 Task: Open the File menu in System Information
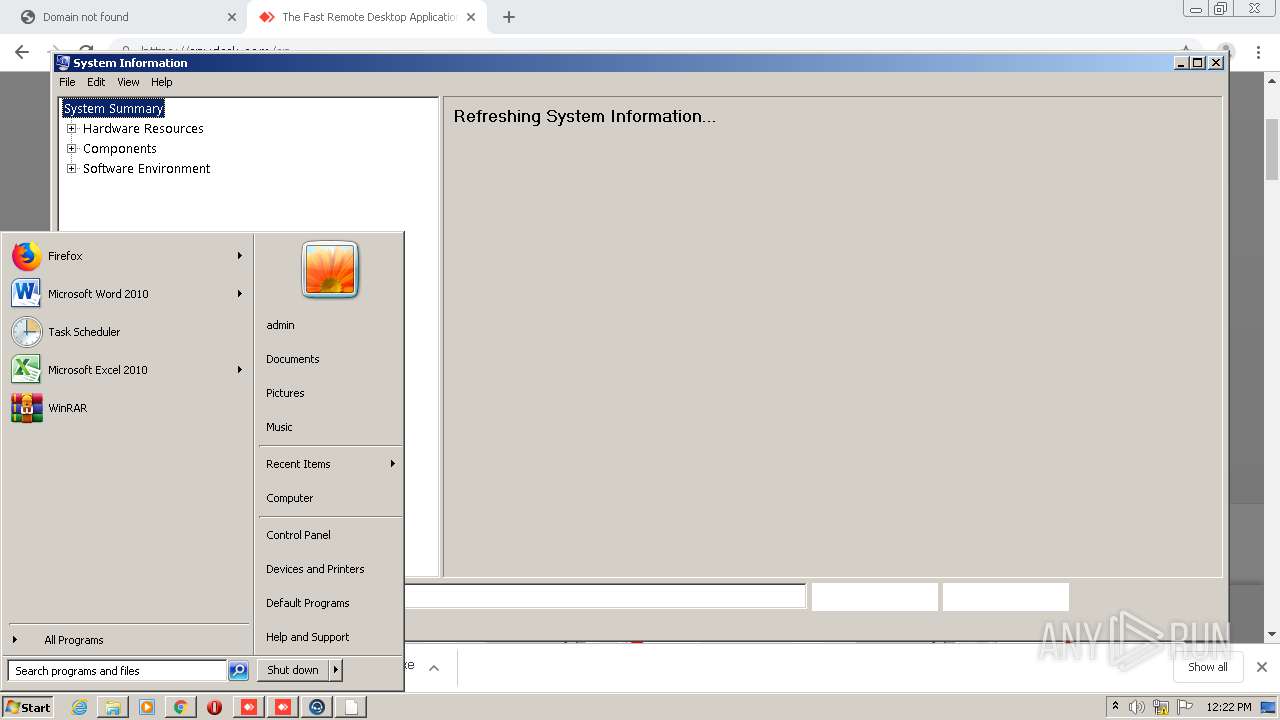click(x=67, y=82)
